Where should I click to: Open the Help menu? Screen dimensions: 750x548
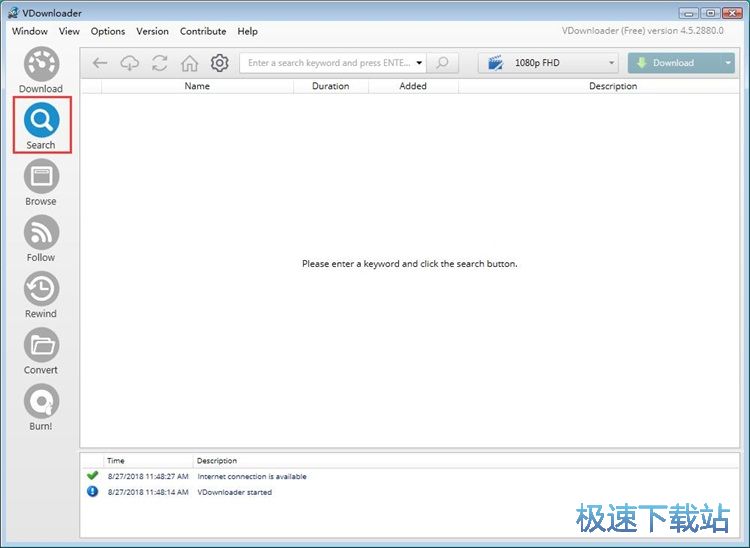tap(247, 31)
